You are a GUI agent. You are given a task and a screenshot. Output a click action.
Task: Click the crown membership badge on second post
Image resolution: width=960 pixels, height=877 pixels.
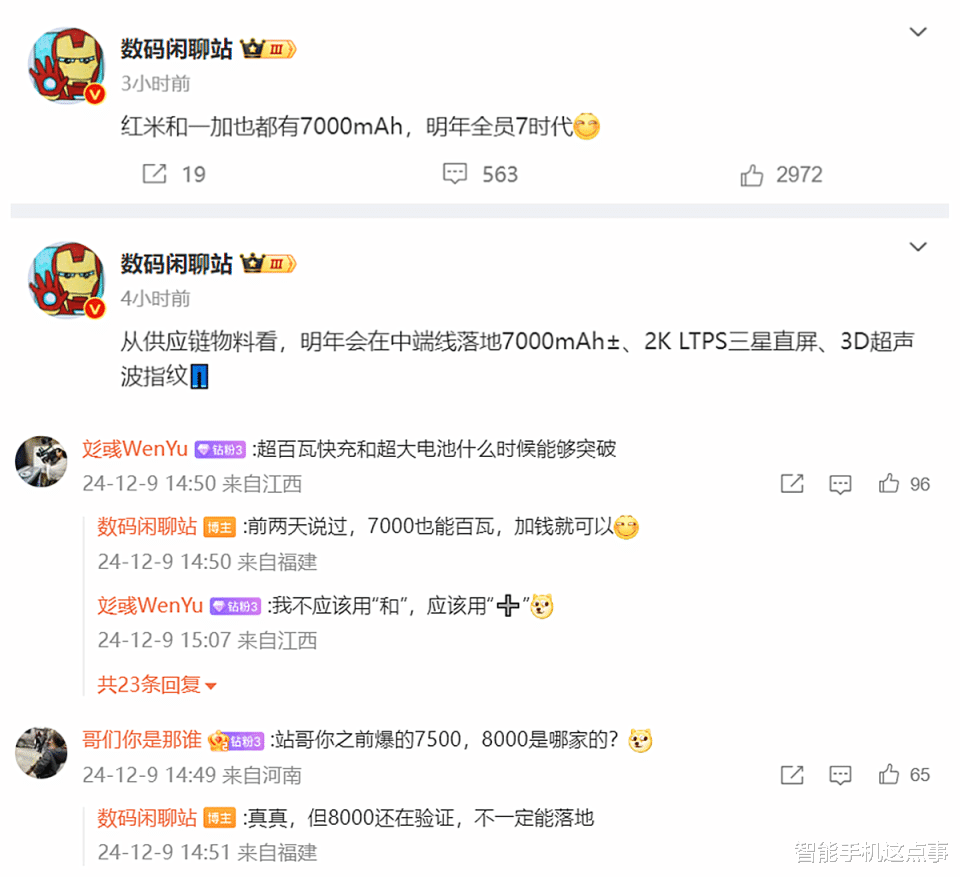tap(269, 264)
